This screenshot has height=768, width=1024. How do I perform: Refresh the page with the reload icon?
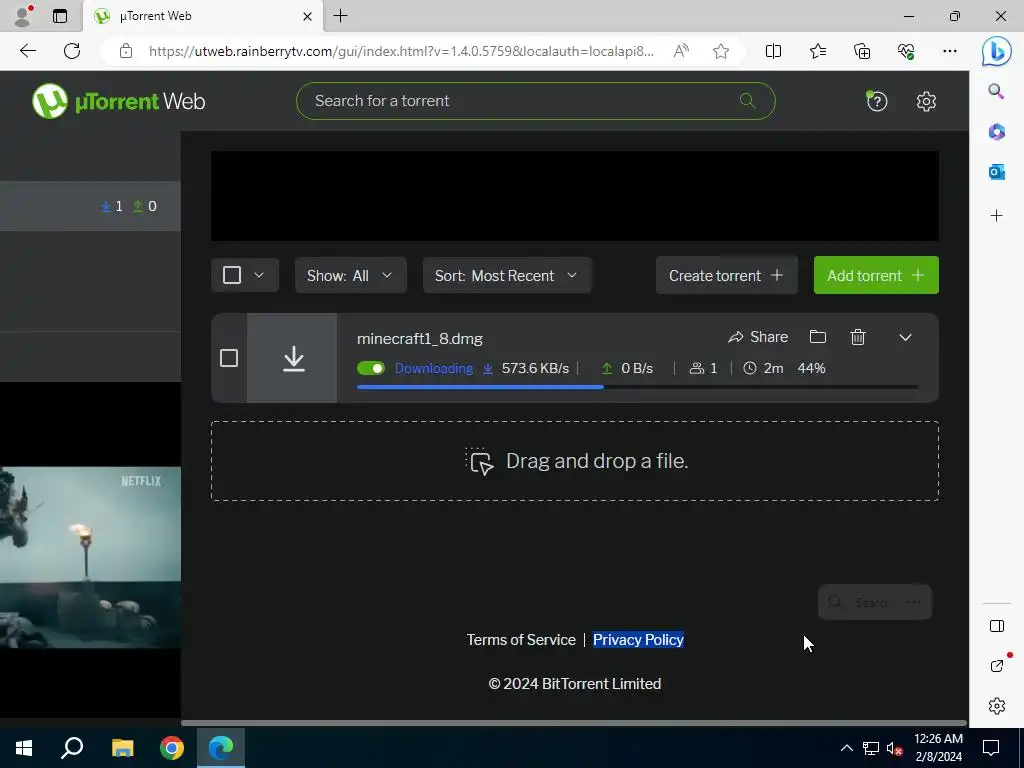click(72, 51)
